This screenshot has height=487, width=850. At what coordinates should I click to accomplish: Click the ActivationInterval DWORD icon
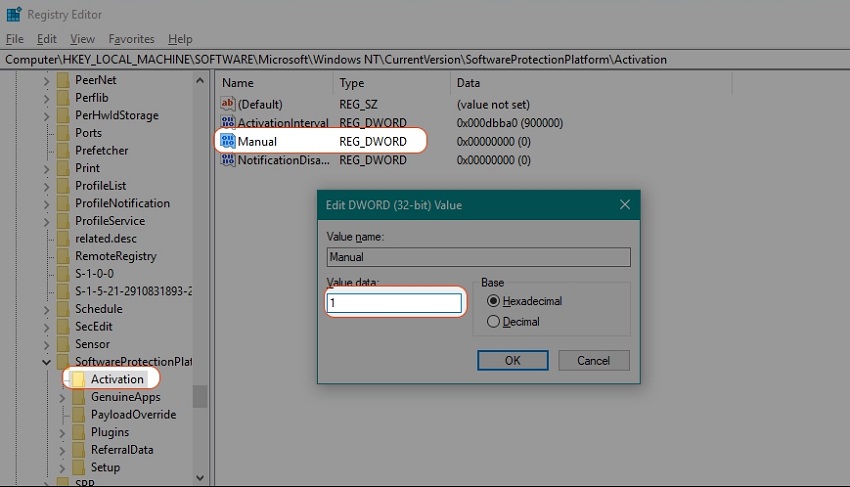(x=228, y=123)
